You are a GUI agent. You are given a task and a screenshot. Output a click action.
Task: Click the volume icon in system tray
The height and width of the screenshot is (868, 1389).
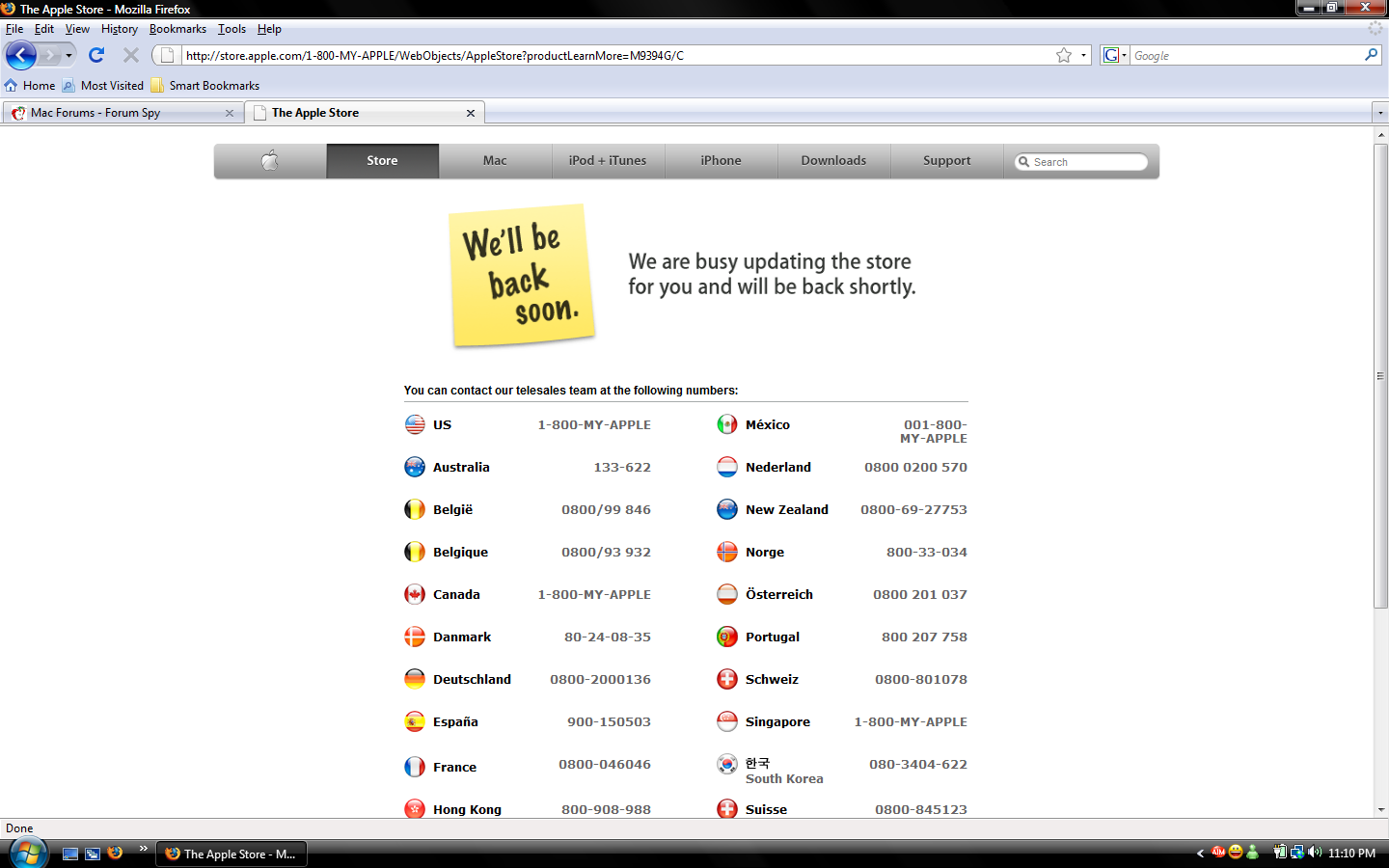[1314, 853]
